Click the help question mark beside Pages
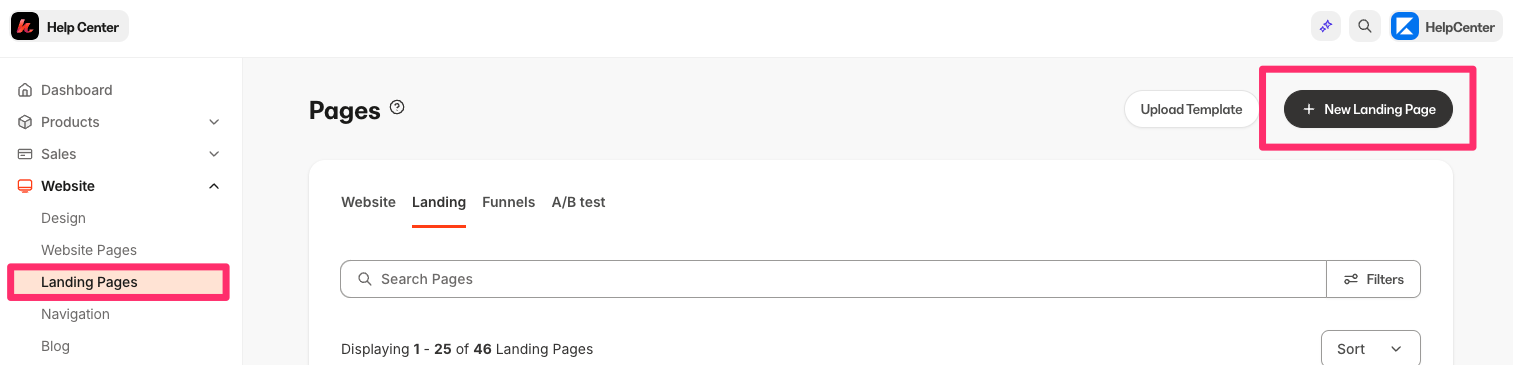The image size is (1513, 365). pos(397,107)
